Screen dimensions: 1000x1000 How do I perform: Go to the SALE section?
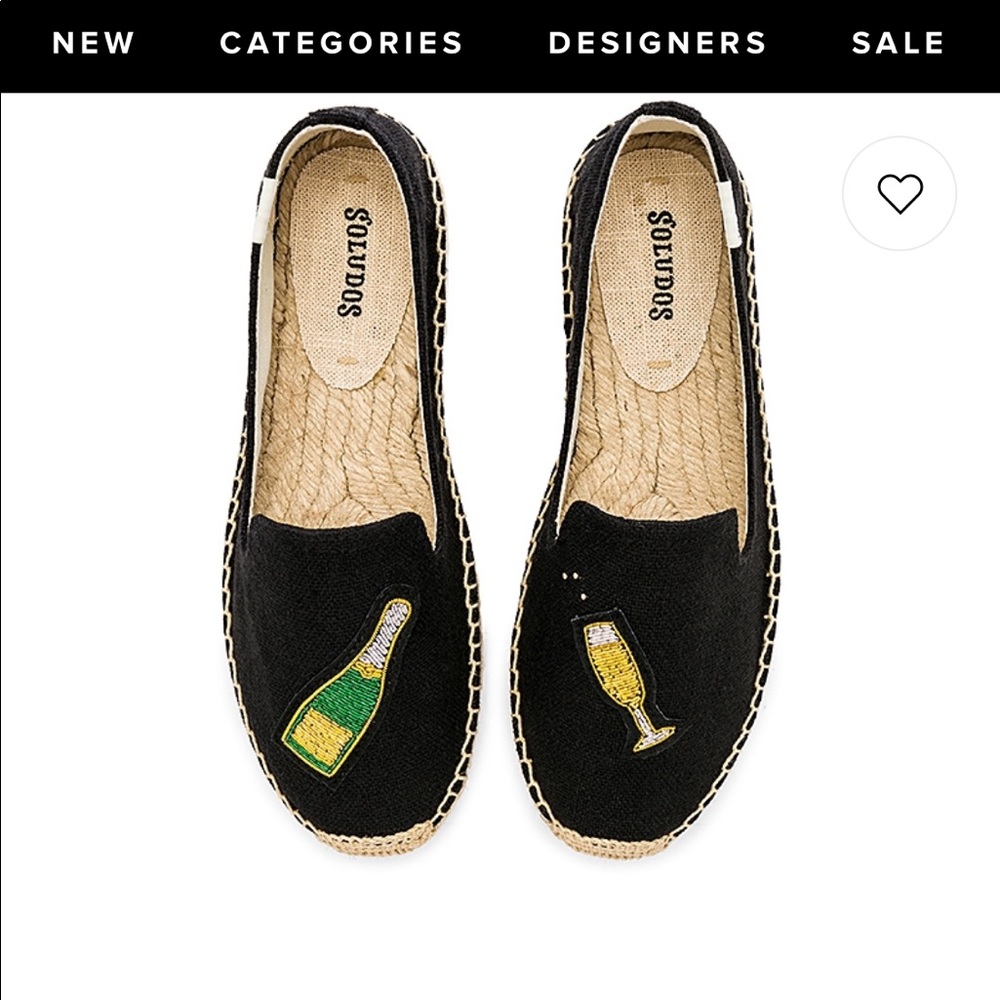[896, 43]
